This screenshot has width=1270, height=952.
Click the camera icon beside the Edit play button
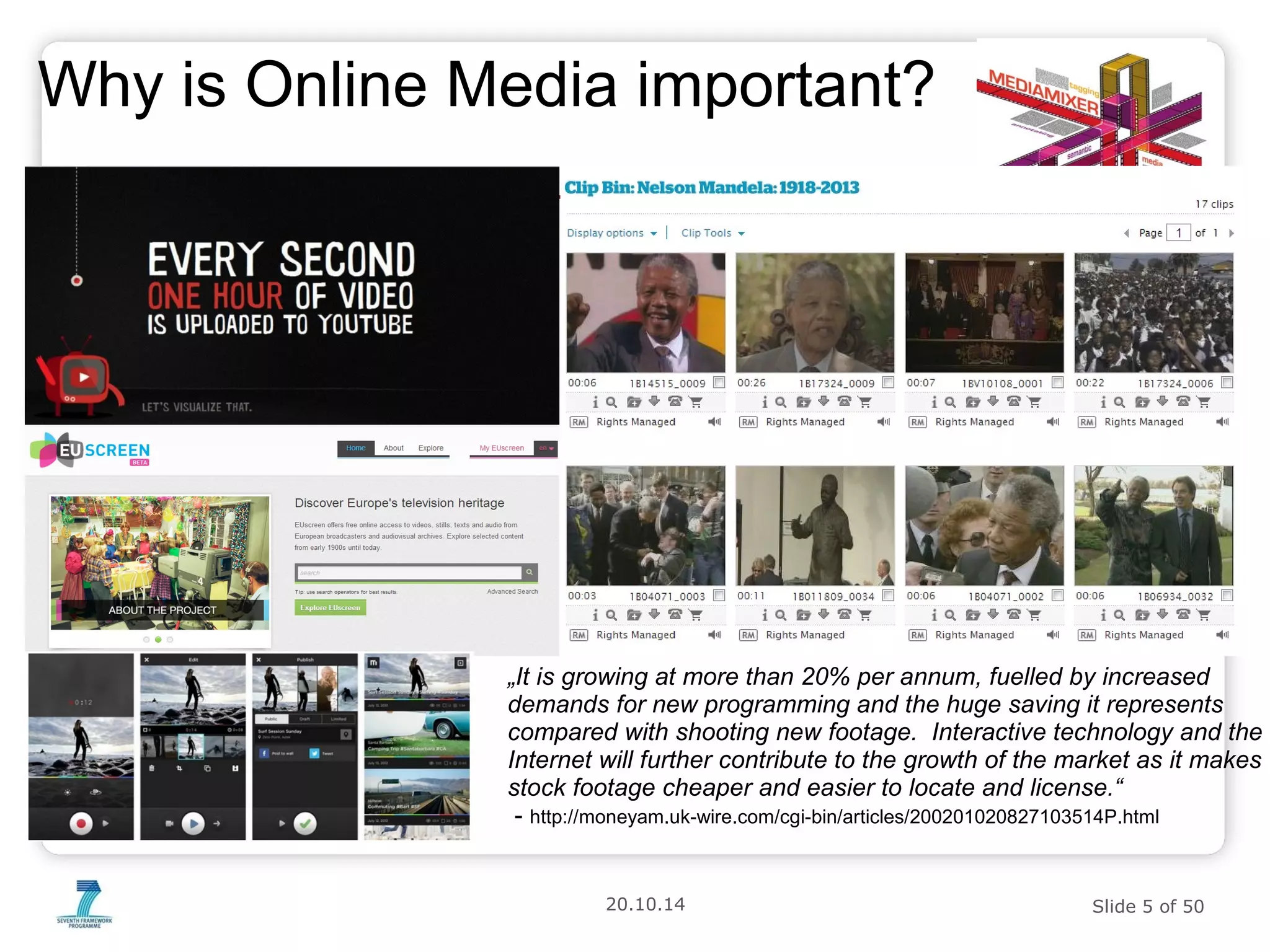(x=169, y=824)
